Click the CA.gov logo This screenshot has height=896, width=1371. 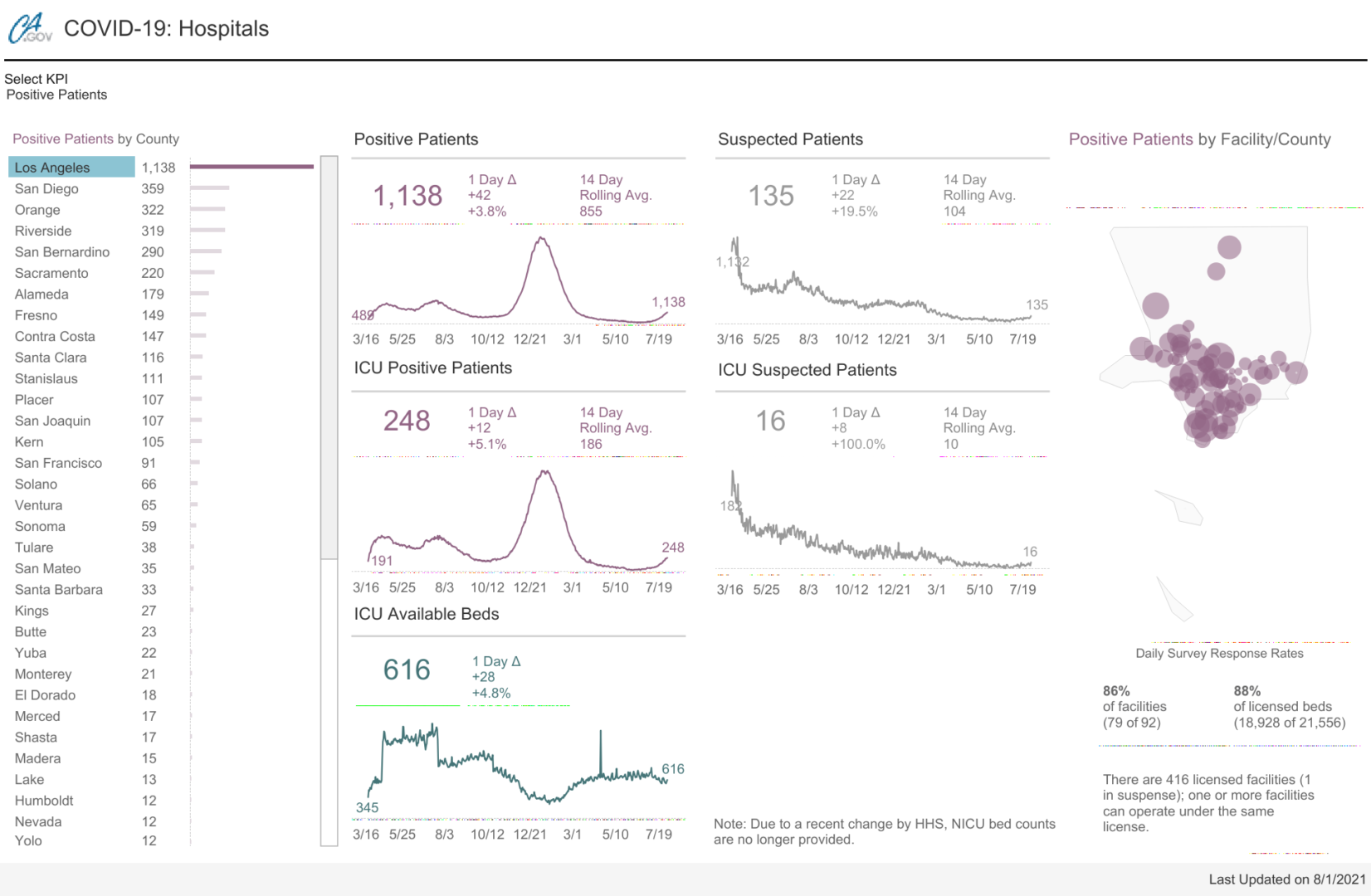(30, 28)
